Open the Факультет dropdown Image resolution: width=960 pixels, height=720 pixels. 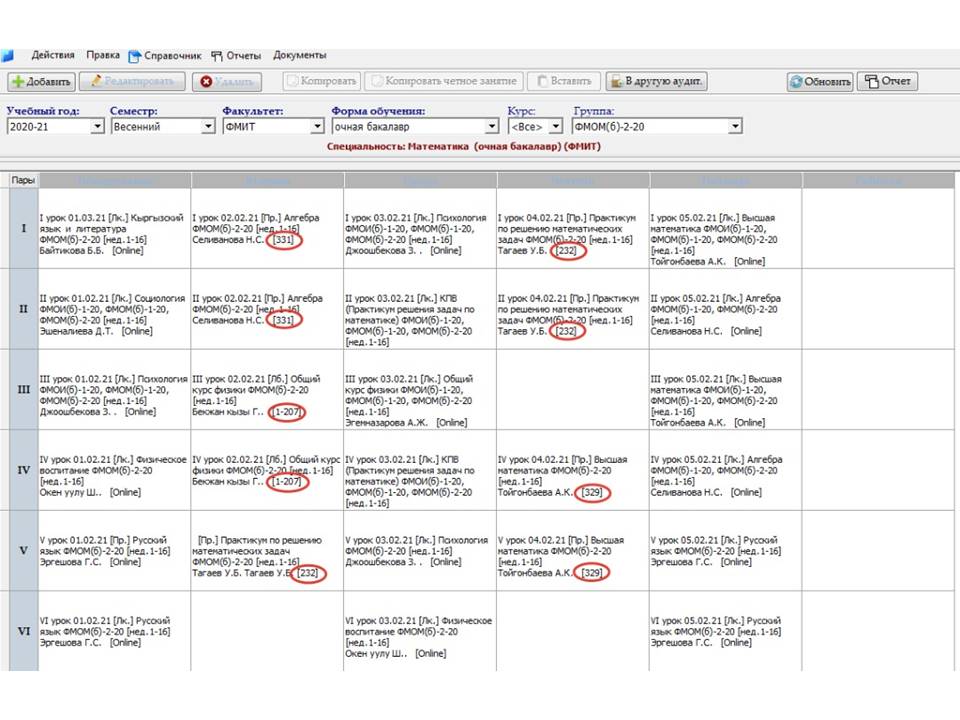tap(319, 127)
